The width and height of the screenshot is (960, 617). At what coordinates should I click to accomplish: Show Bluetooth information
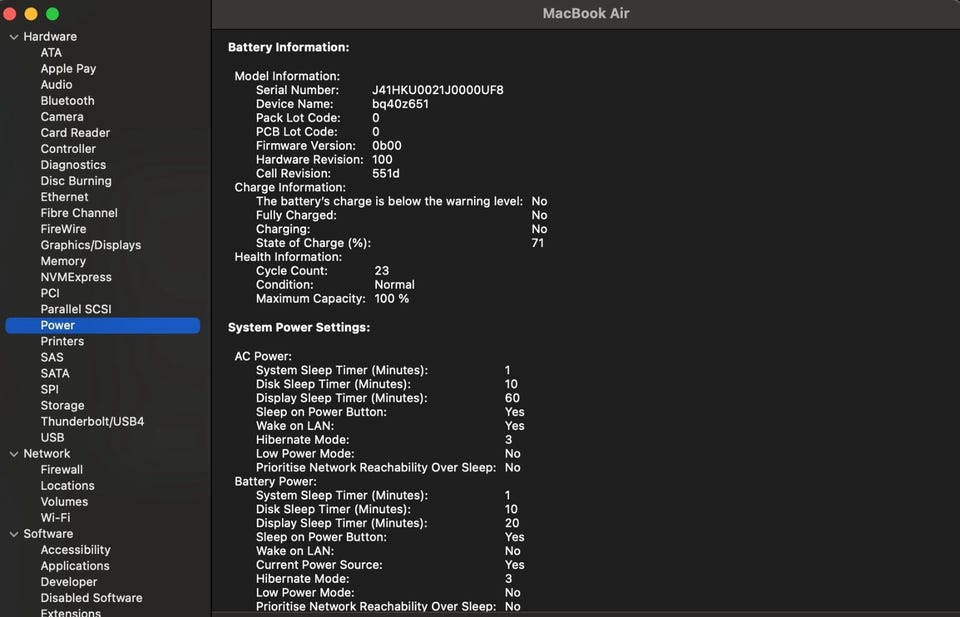(67, 100)
